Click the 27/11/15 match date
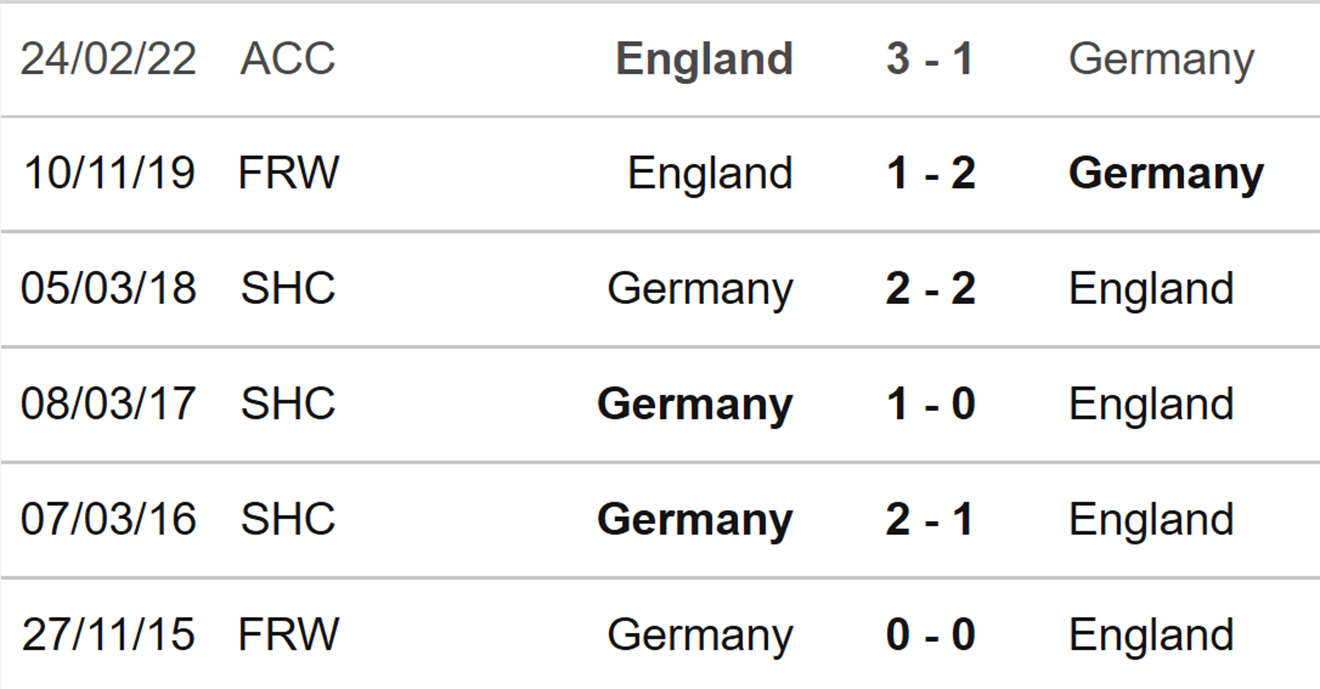Image resolution: width=1320 pixels, height=689 pixels. 108,635
